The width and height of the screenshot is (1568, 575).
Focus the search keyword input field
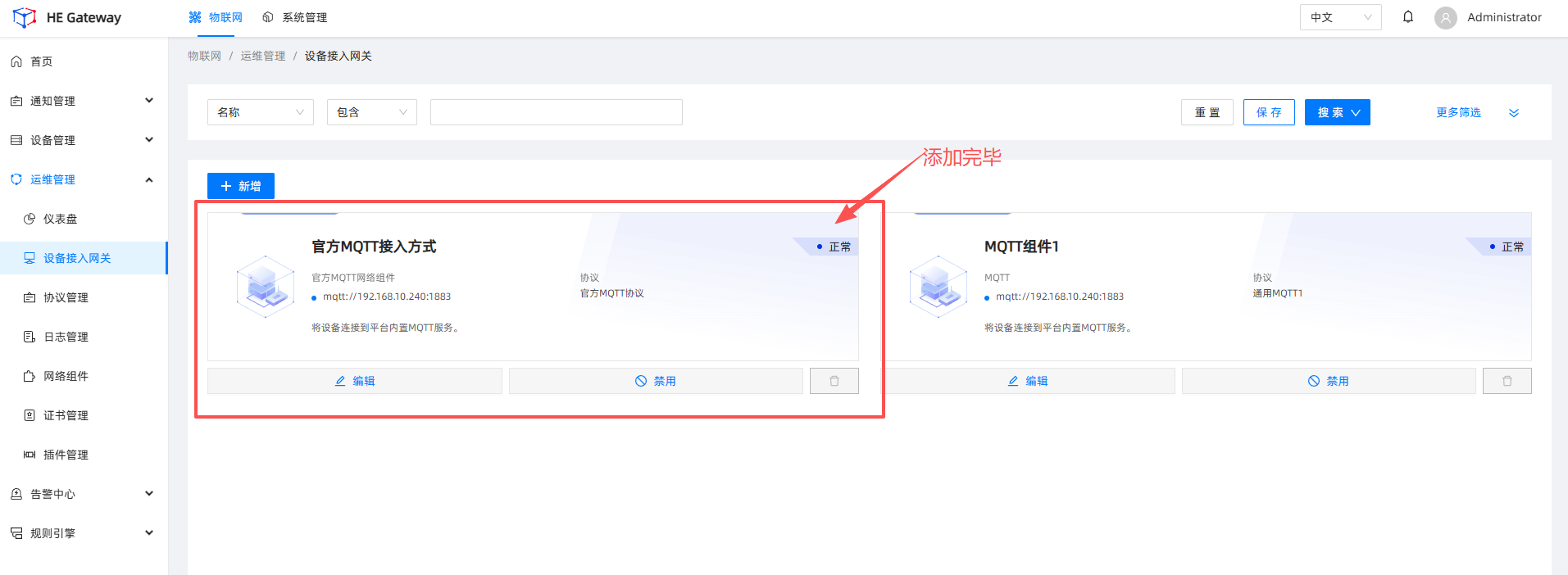(557, 112)
